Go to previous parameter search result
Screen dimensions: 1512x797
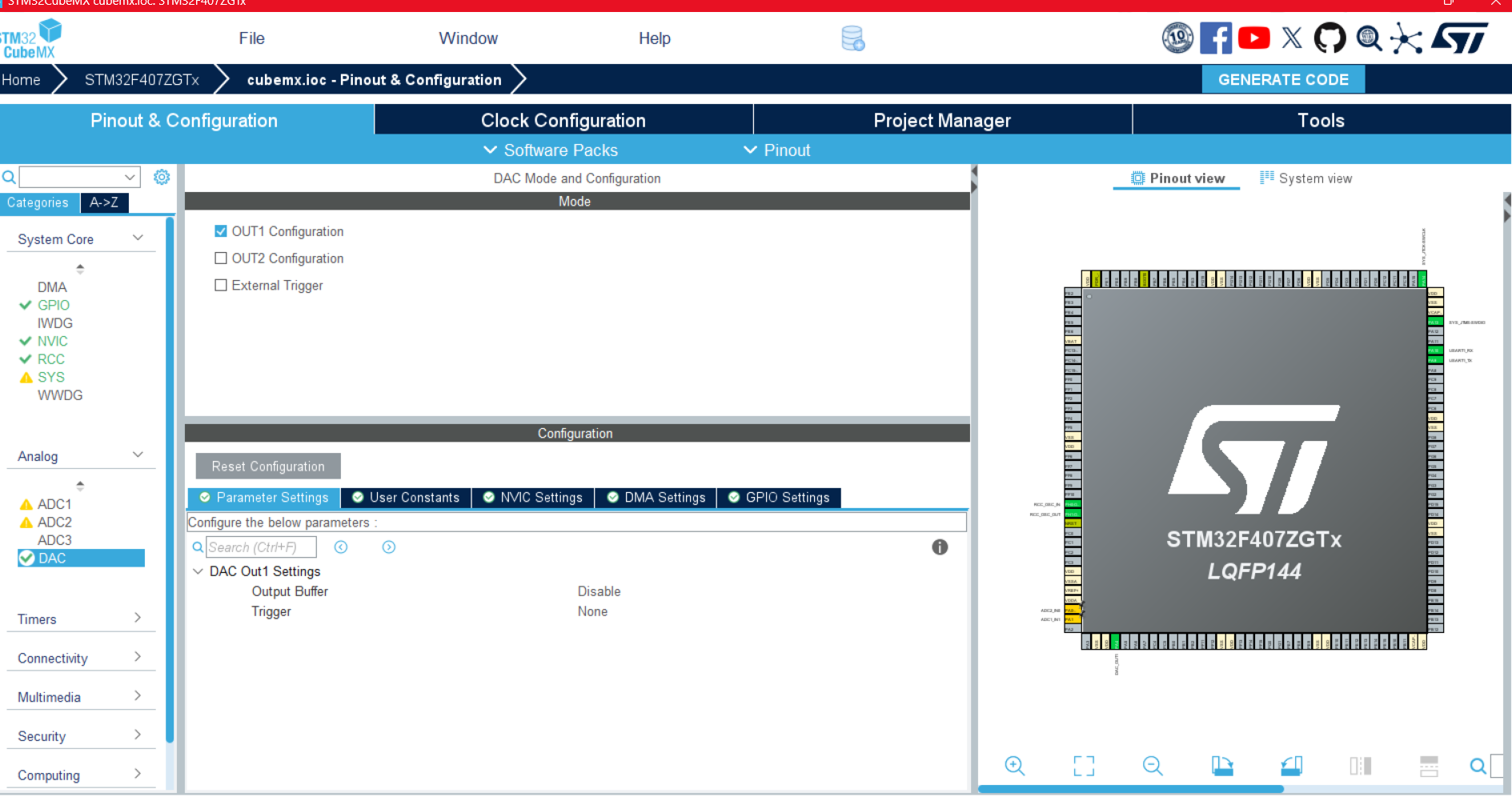341,547
